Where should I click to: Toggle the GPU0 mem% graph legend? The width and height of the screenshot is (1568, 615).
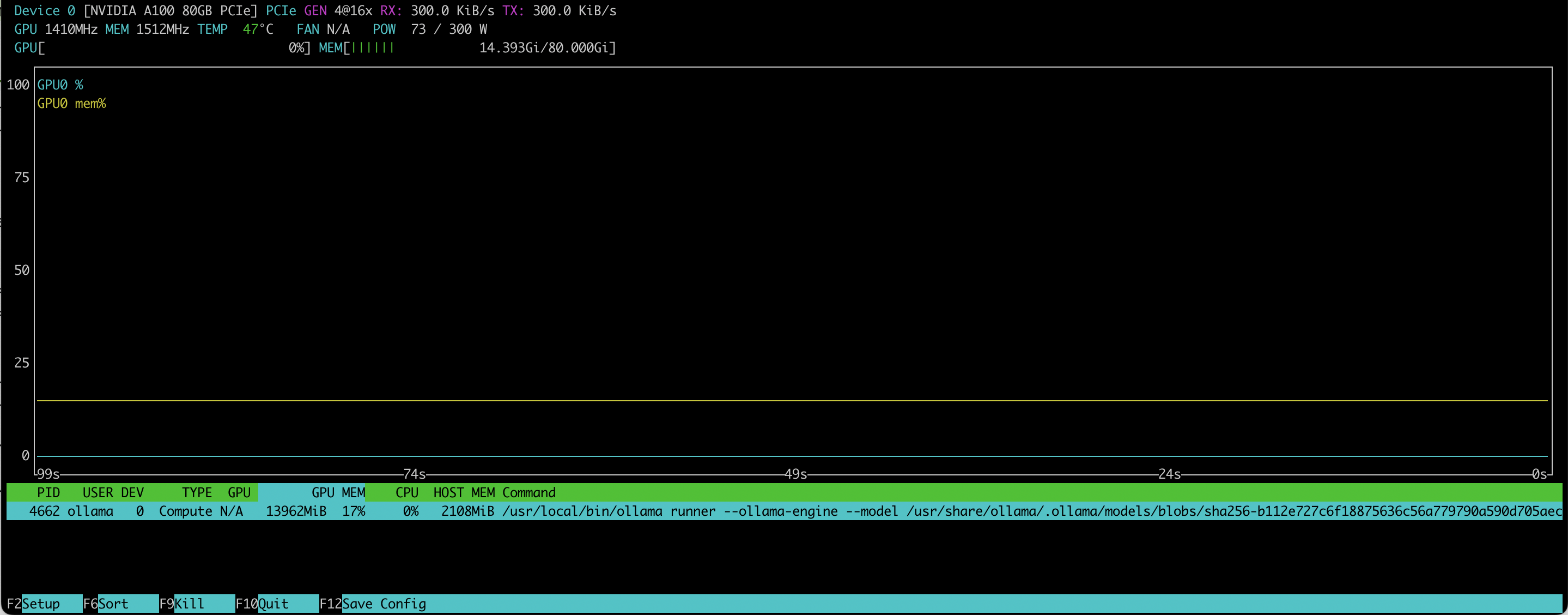click(72, 103)
